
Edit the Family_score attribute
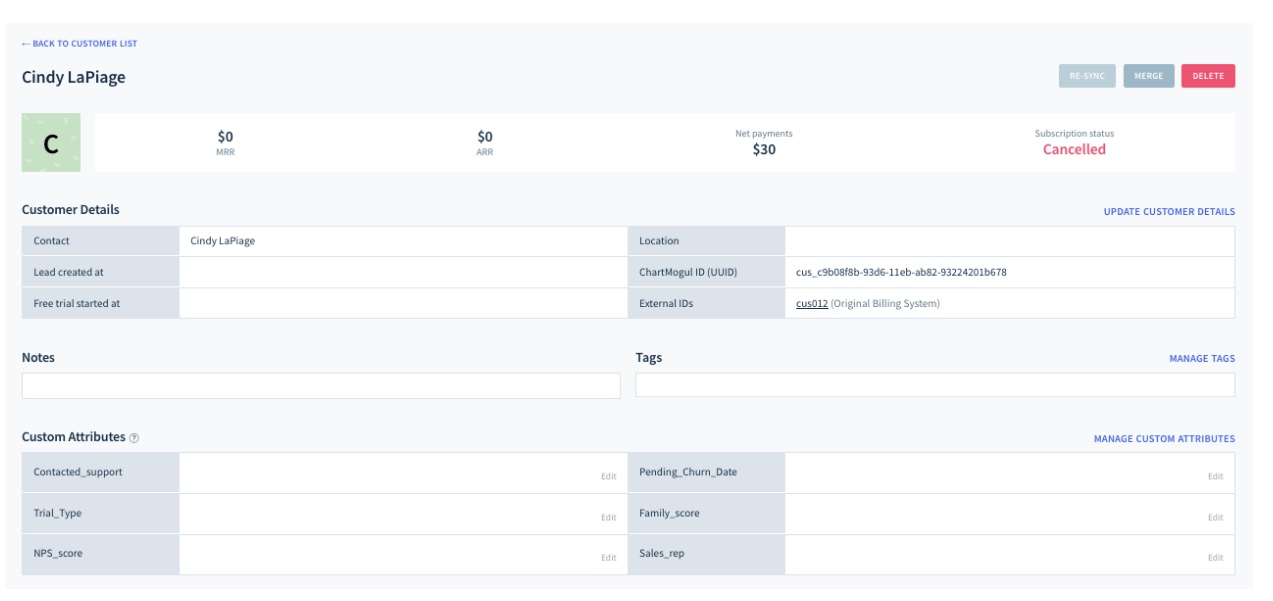pos(1215,517)
